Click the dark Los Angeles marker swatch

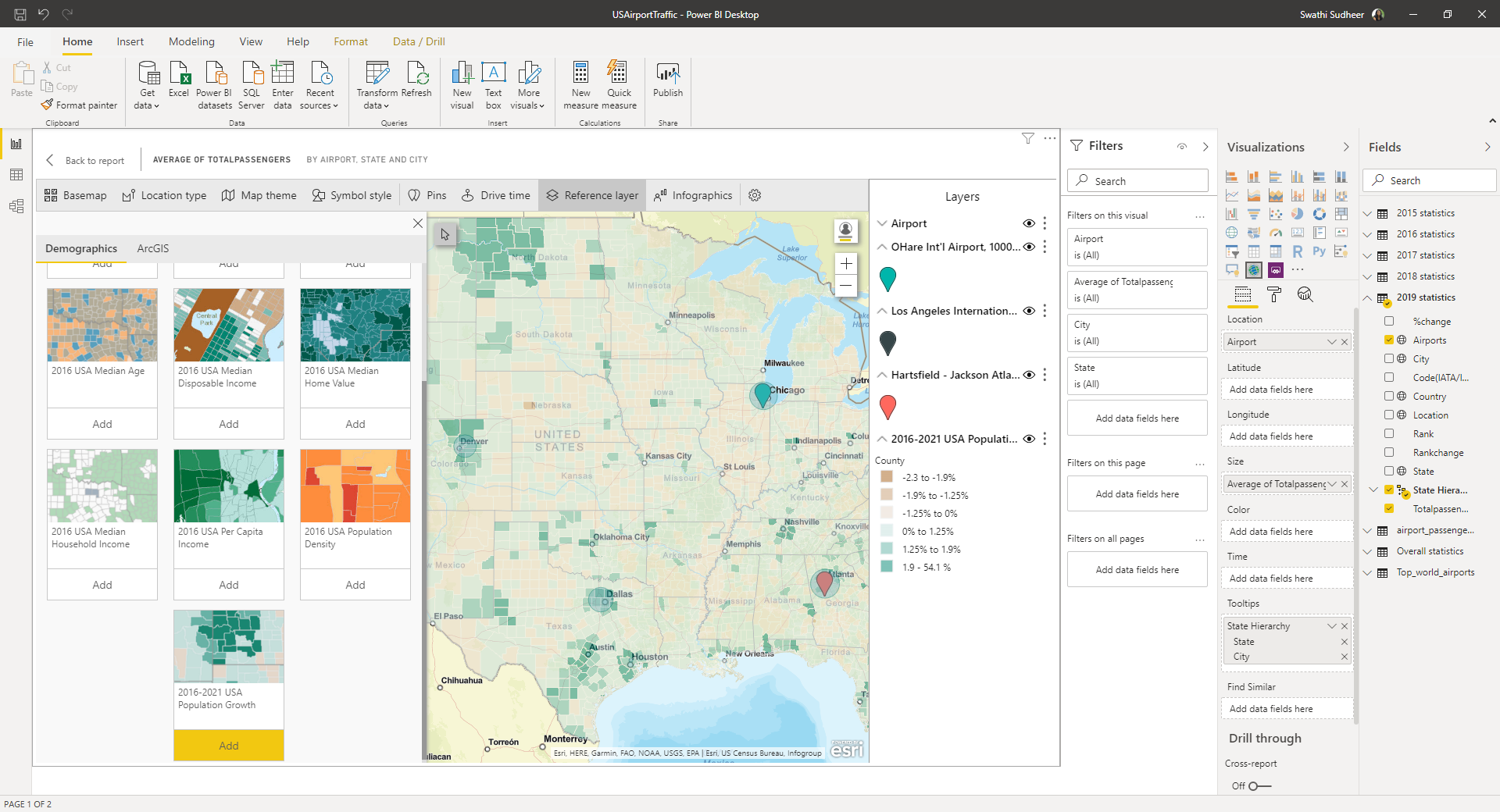(x=887, y=343)
